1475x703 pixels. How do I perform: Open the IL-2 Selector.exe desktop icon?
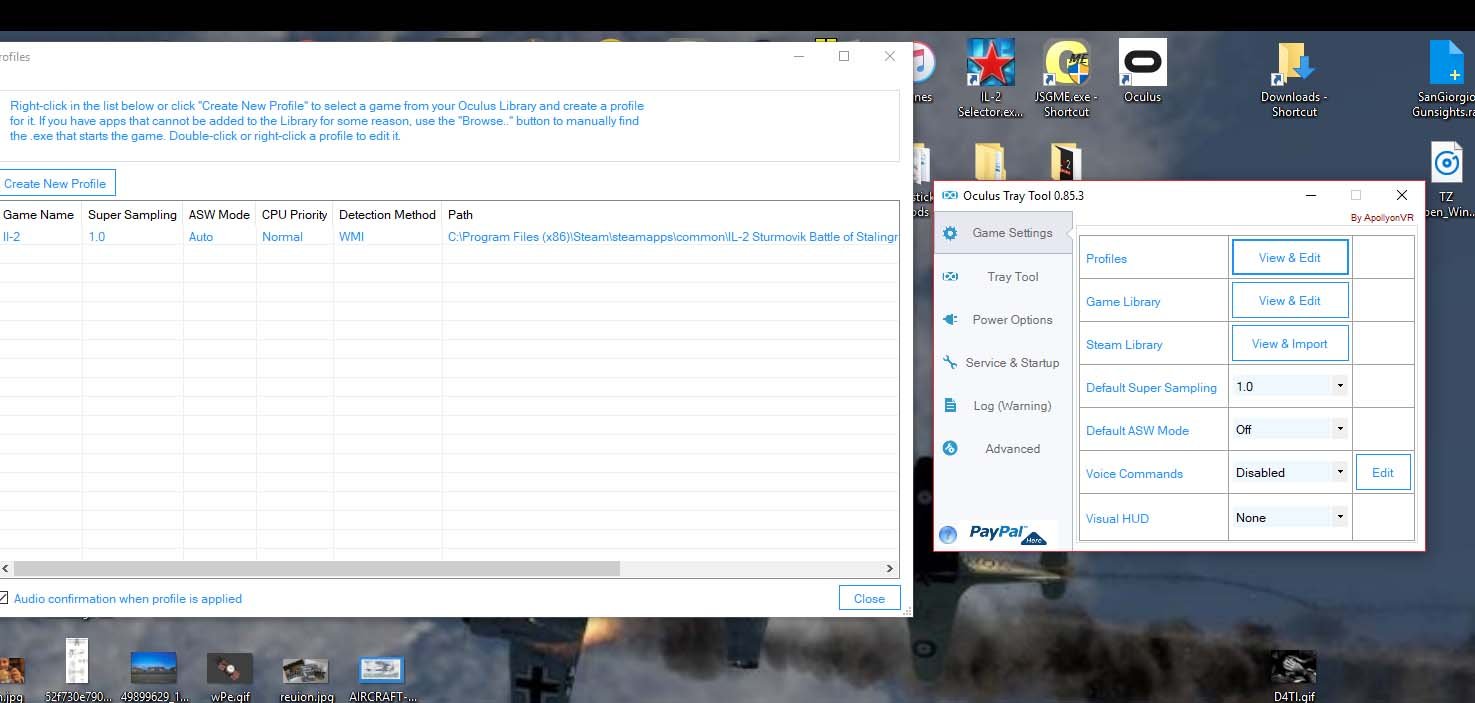pos(991,78)
